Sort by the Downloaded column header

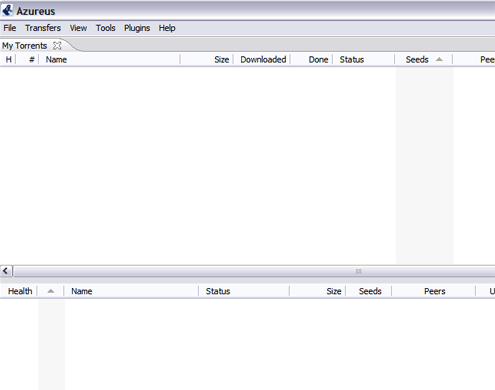coord(262,60)
